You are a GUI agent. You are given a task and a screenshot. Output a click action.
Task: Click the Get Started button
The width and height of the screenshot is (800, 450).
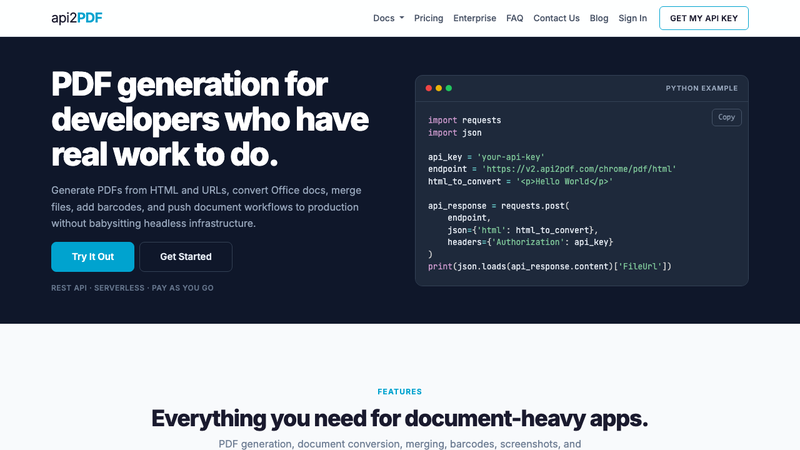click(186, 257)
